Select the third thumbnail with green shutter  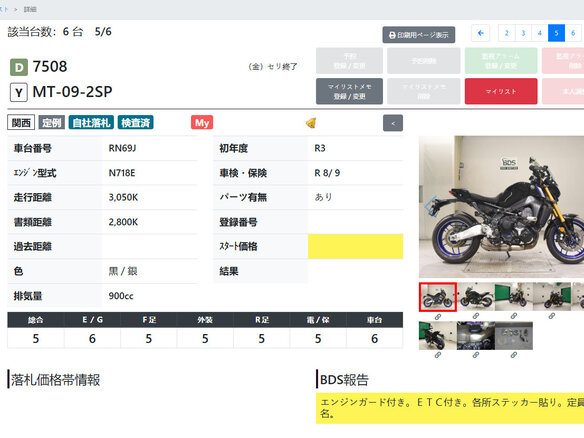pyautogui.click(x=514, y=296)
